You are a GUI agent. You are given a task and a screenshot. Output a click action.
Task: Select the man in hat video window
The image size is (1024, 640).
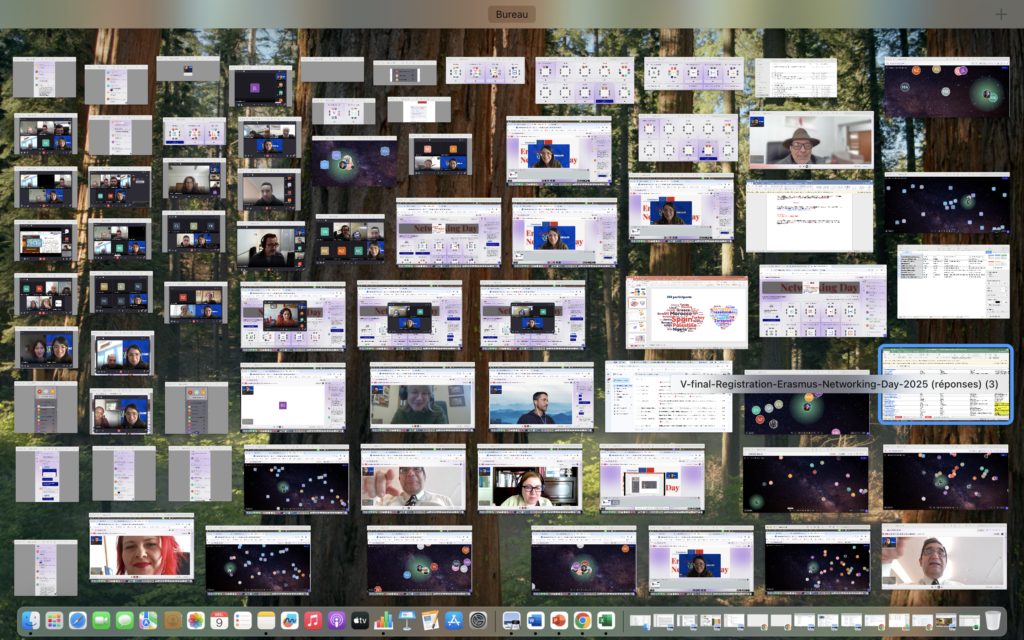[810, 140]
